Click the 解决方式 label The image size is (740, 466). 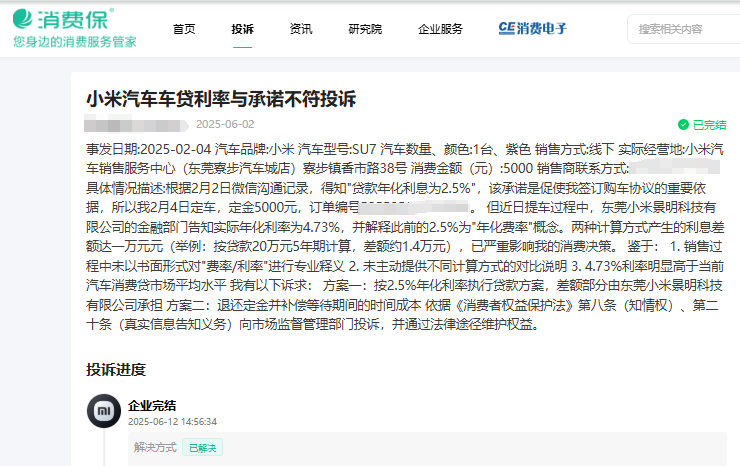click(x=155, y=447)
